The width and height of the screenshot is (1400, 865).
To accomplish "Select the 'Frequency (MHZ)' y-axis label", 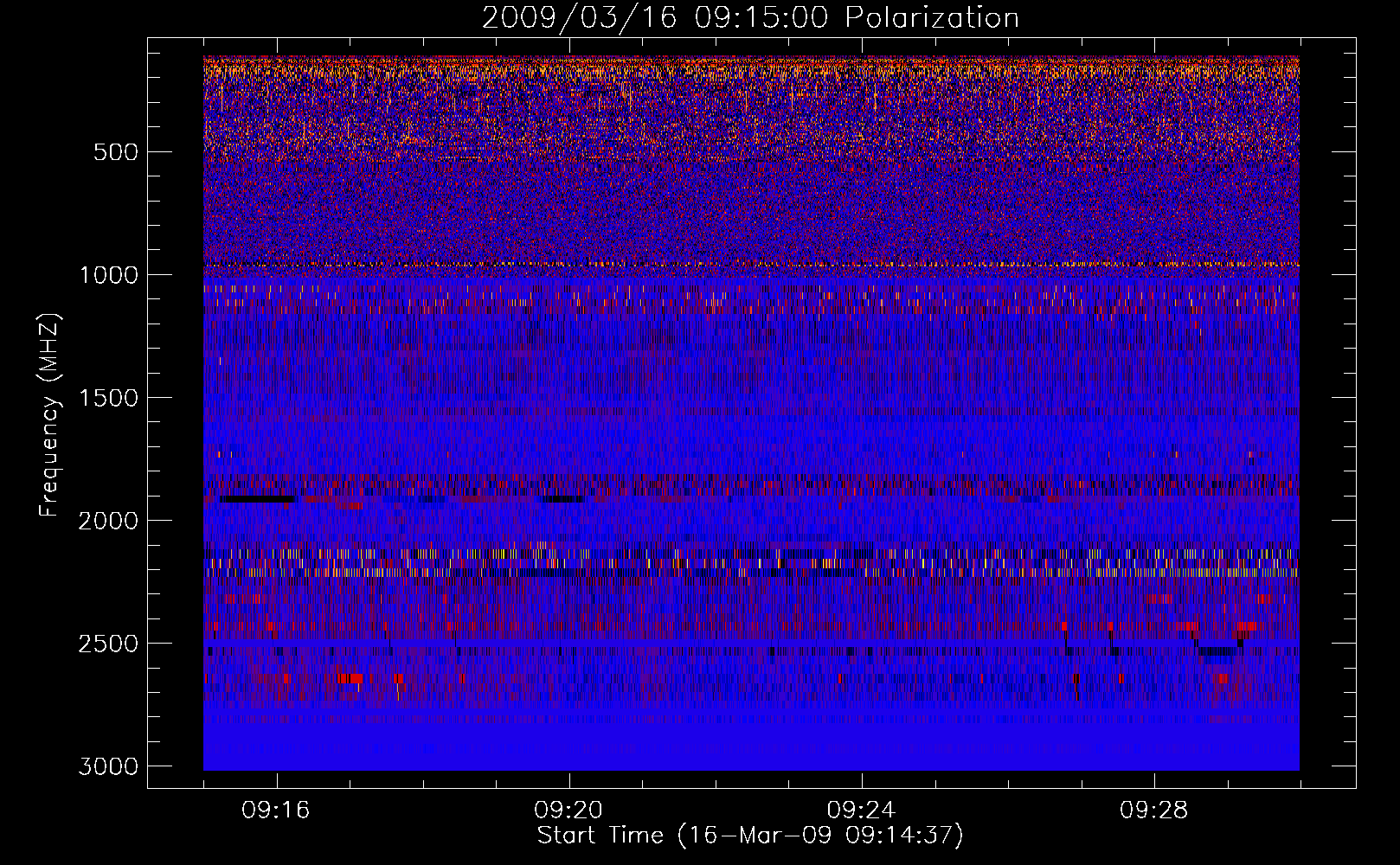I will (x=49, y=415).
